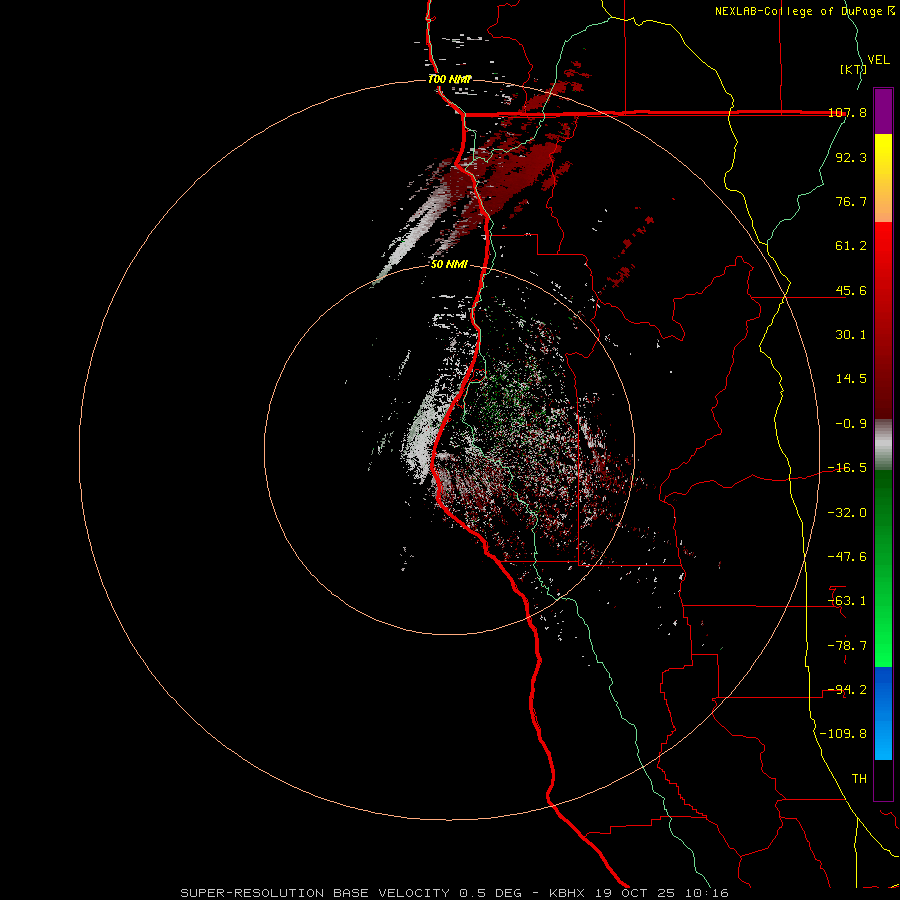Click the -0.9 velocity scale value
The width and height of the screenshot is (900, 900).
[851, 424]
